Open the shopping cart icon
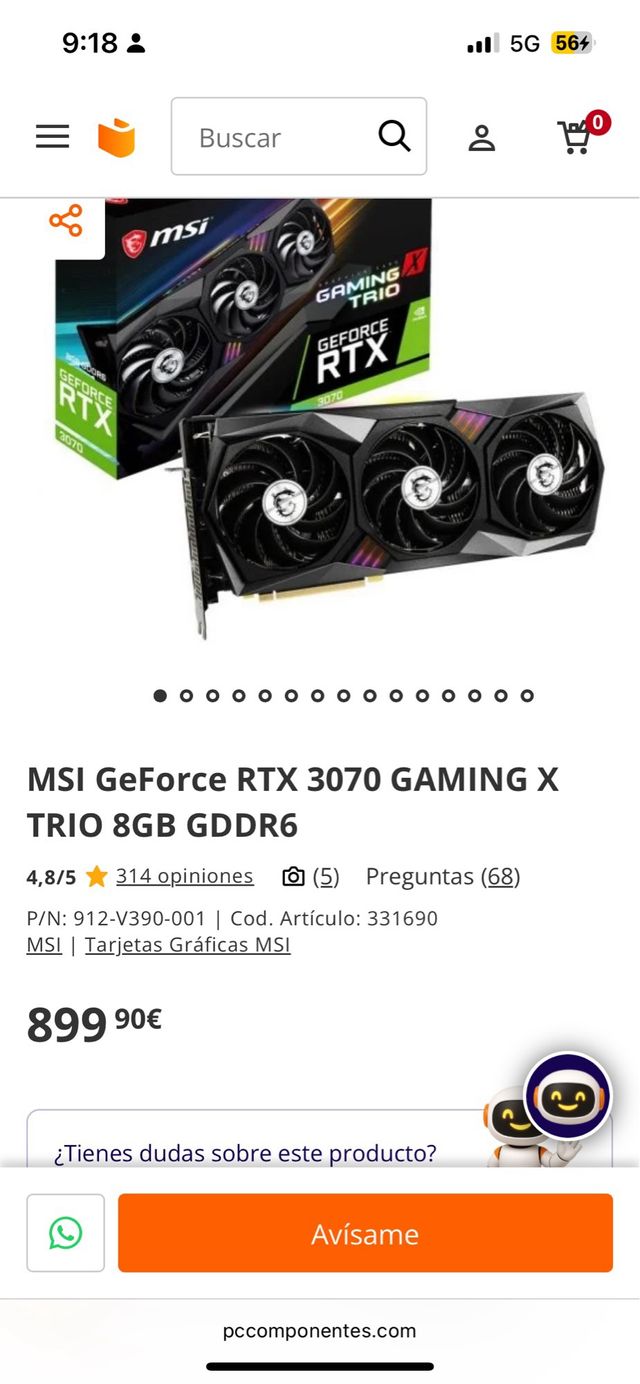Viewport: 640px width, 1384px height. coord(578,136)
